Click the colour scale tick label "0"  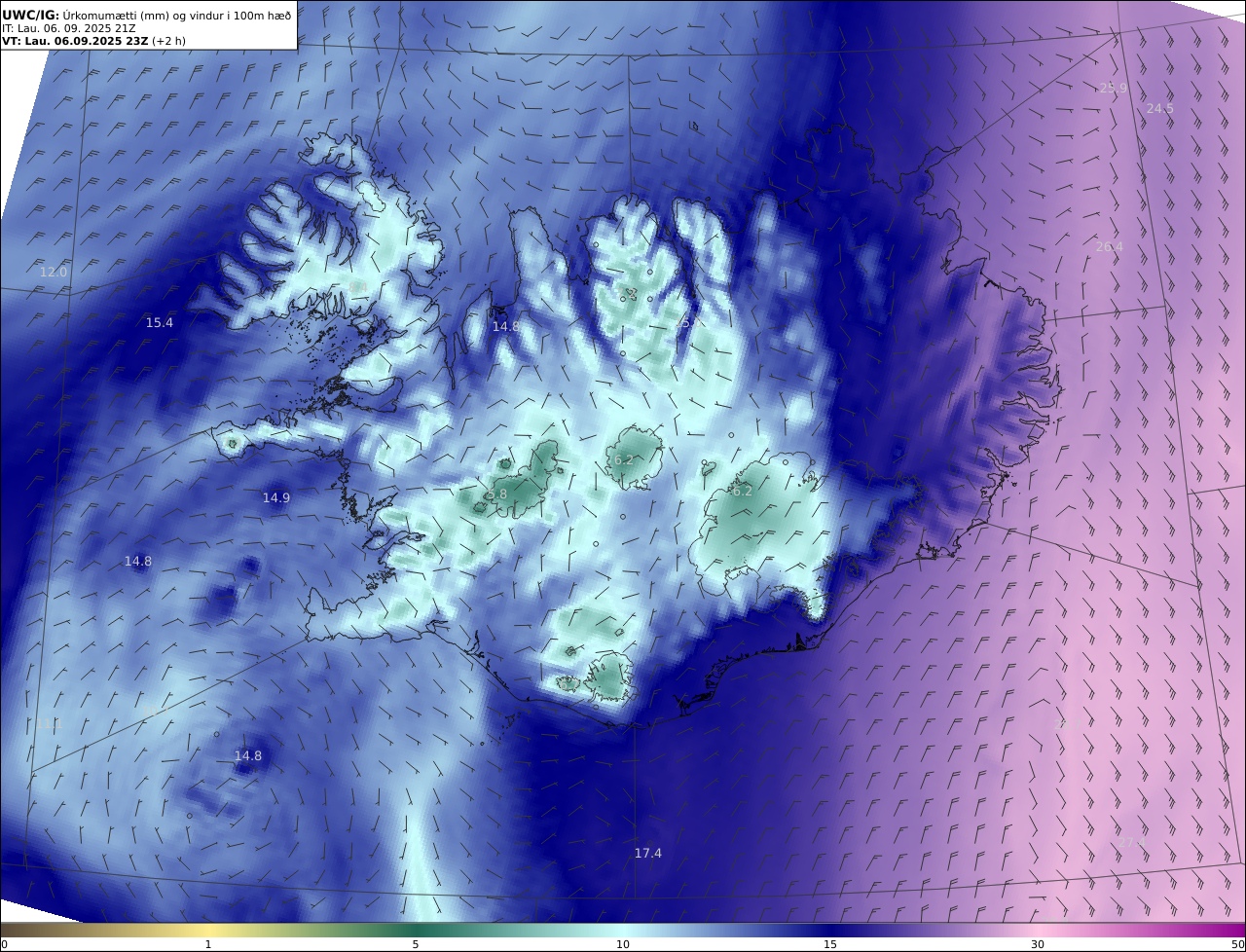4,945
